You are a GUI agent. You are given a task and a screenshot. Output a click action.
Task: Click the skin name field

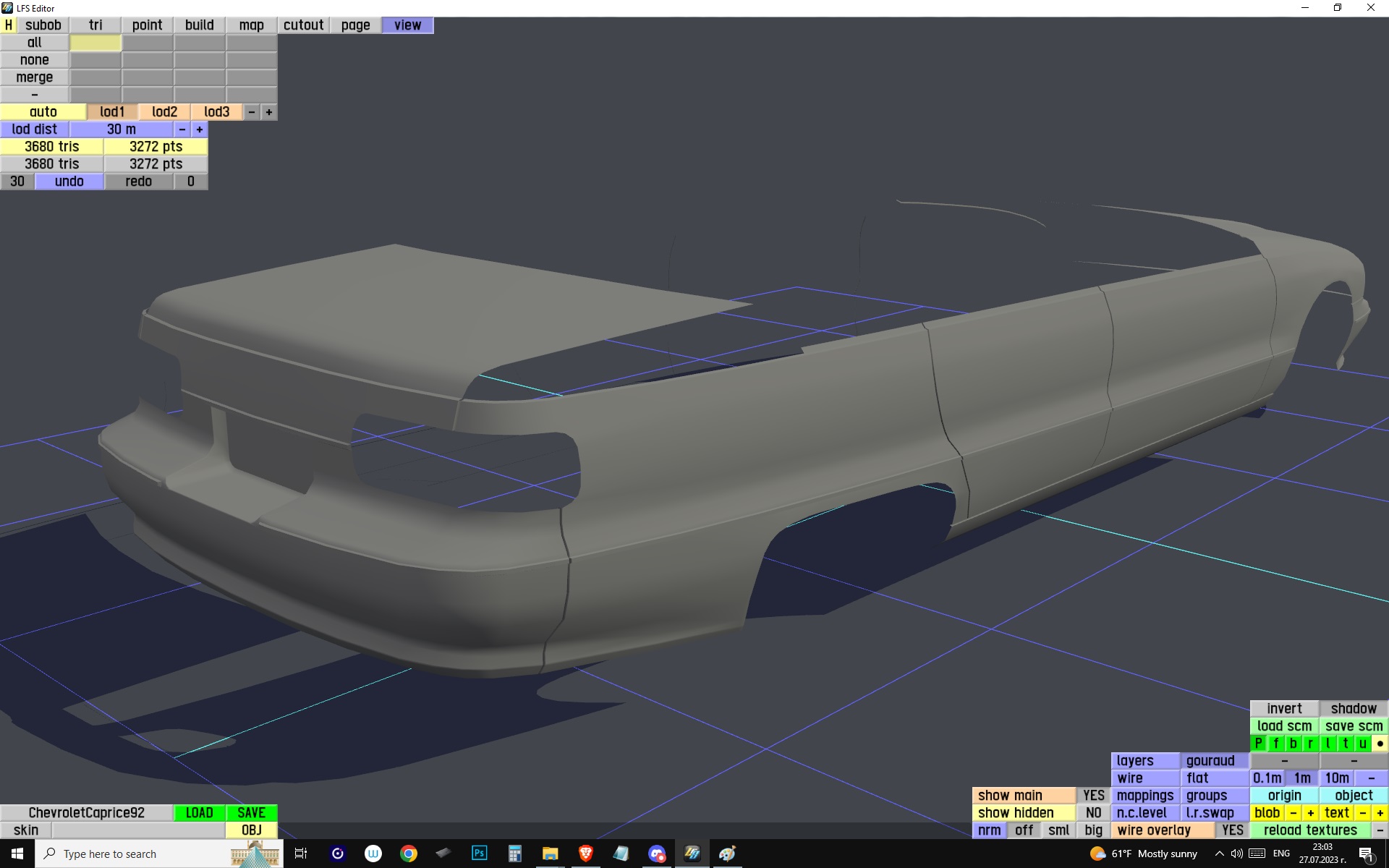coord(137,830)
